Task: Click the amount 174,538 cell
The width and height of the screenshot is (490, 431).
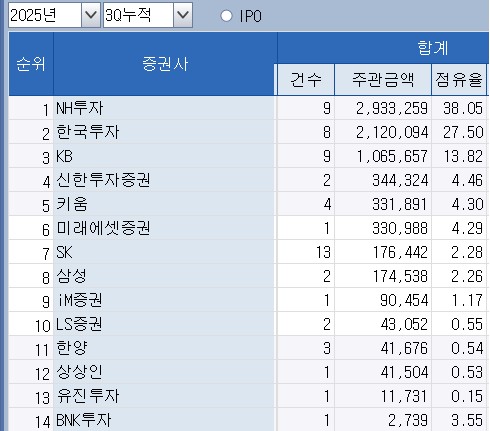Action: pyautogui.click(x=383, y=276)
